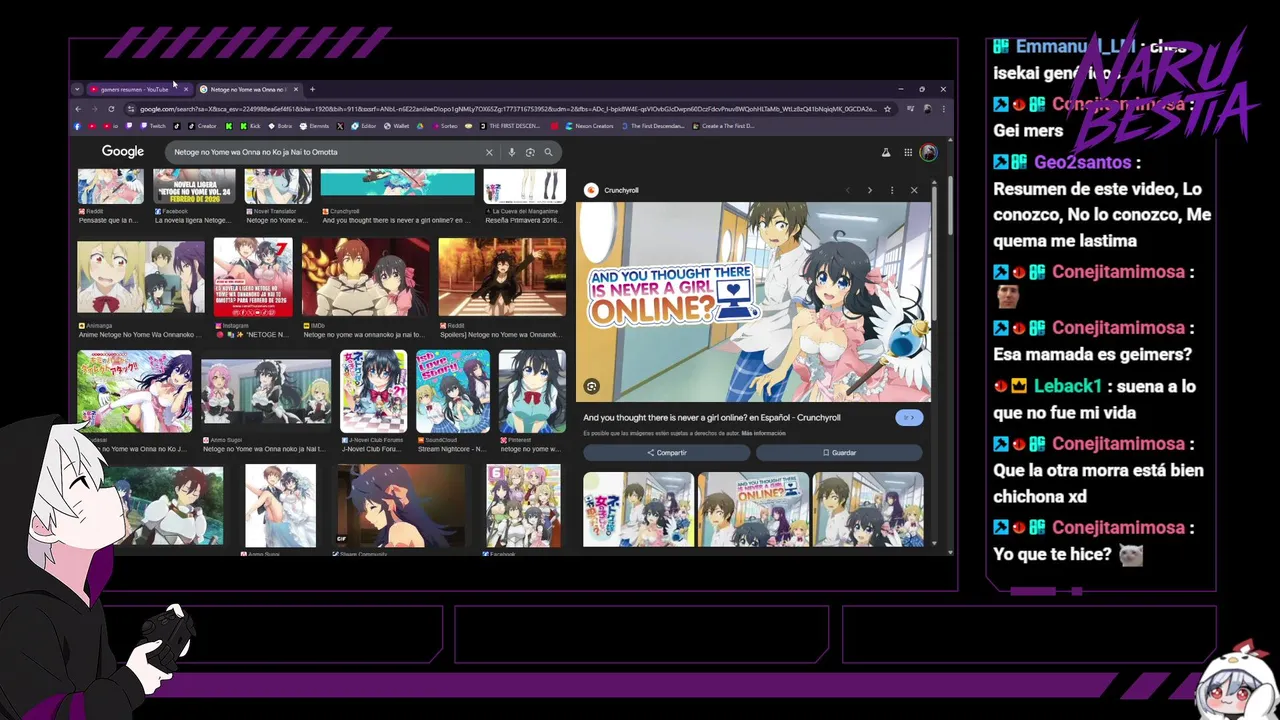Viewport: 1280px width, 720px height.
Task: Open Google Search Labs flask icon
Action: (x=885, y=152)
